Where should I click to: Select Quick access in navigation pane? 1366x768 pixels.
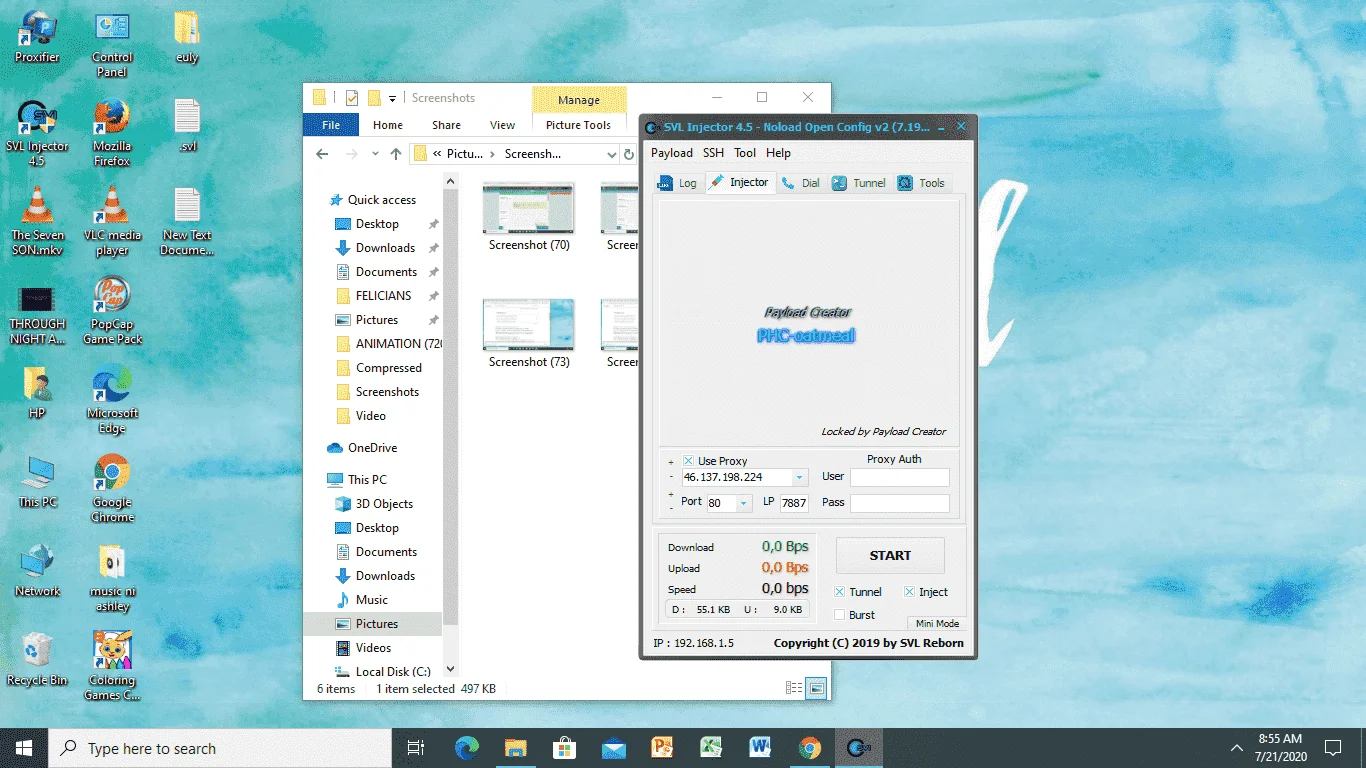(381, 200)
